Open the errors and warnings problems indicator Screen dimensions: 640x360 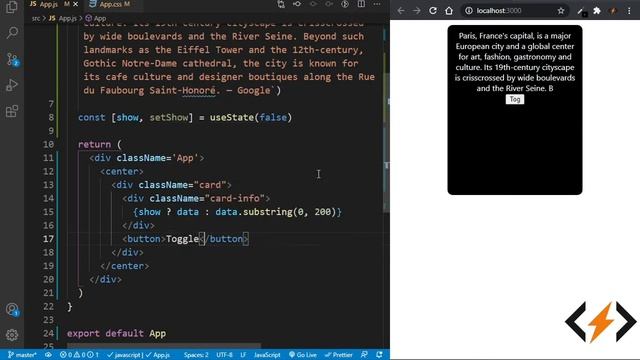79,355
